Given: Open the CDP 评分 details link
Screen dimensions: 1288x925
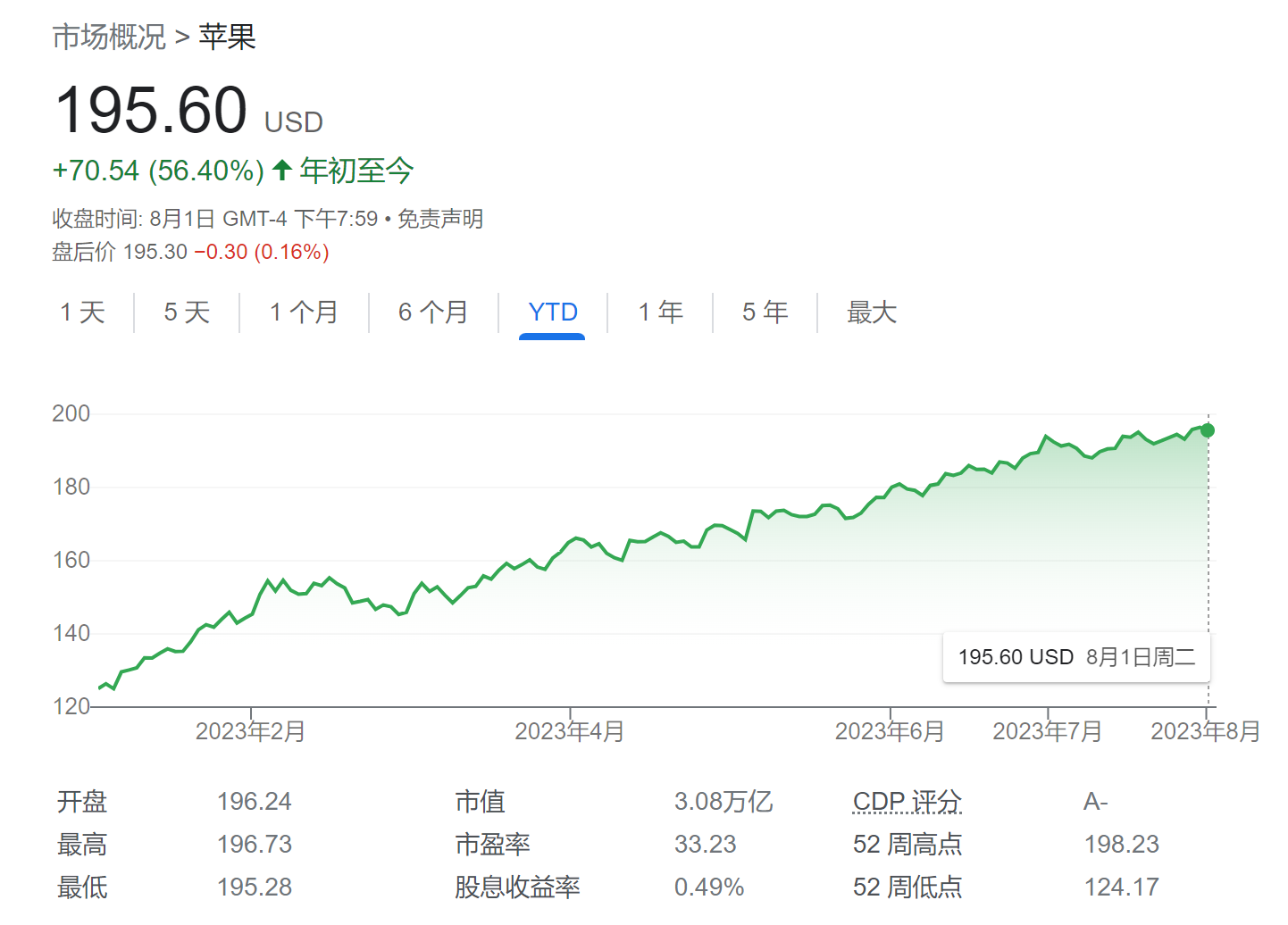Looking at the screenshot, I should coord(906,801).
